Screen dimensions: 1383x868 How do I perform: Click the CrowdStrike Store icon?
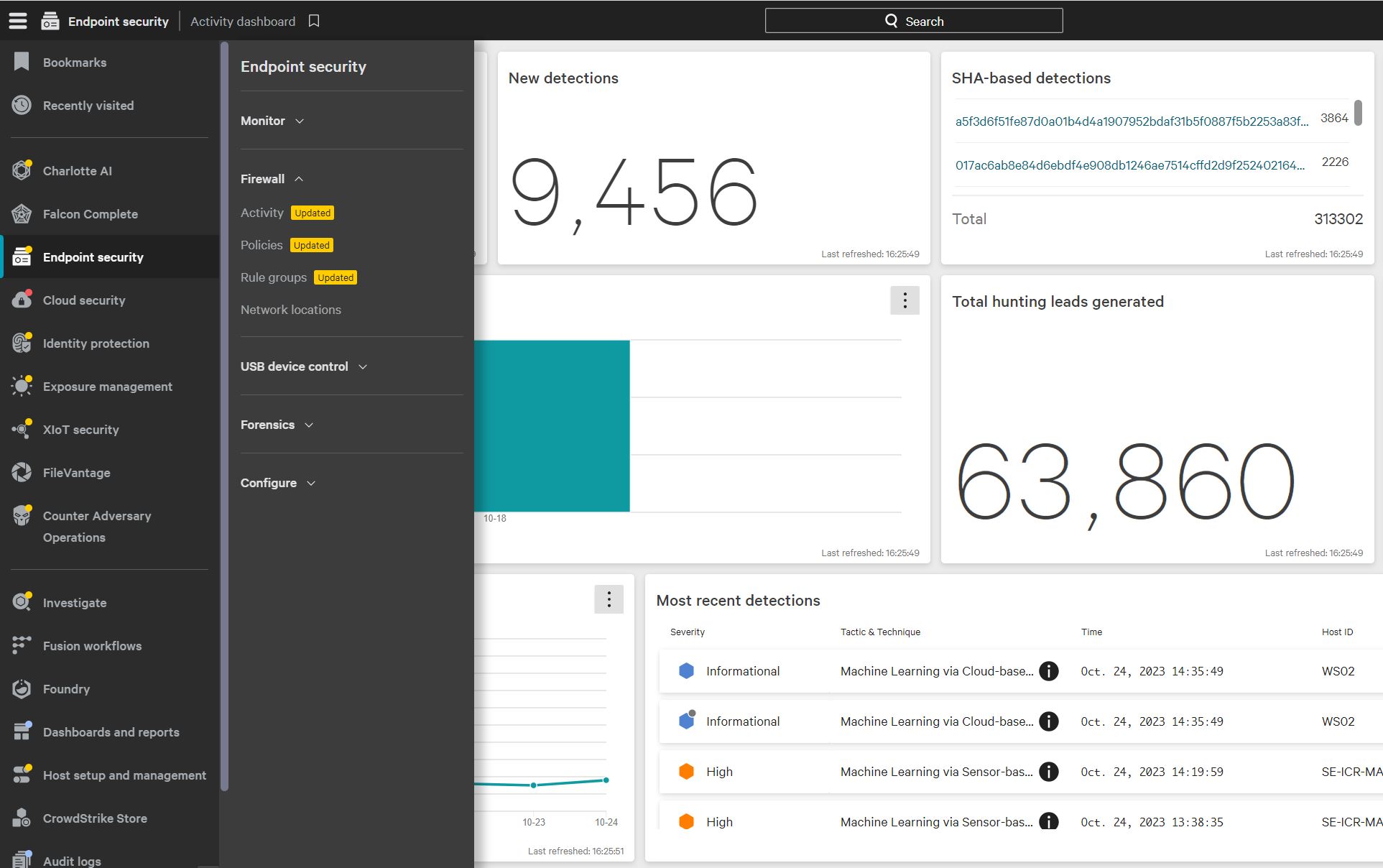[x=22, y=818]
